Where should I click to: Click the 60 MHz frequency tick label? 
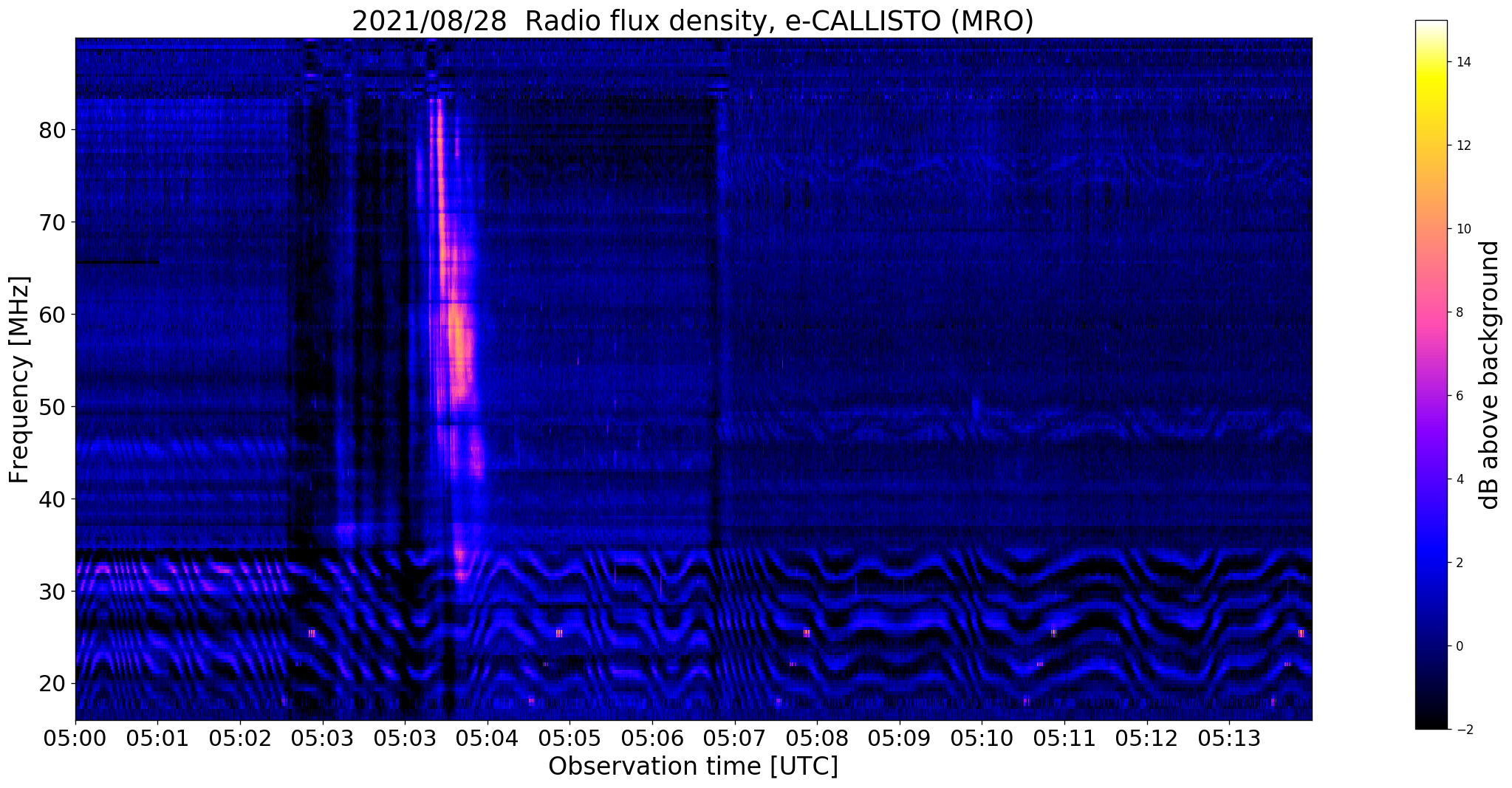(52, 315)
